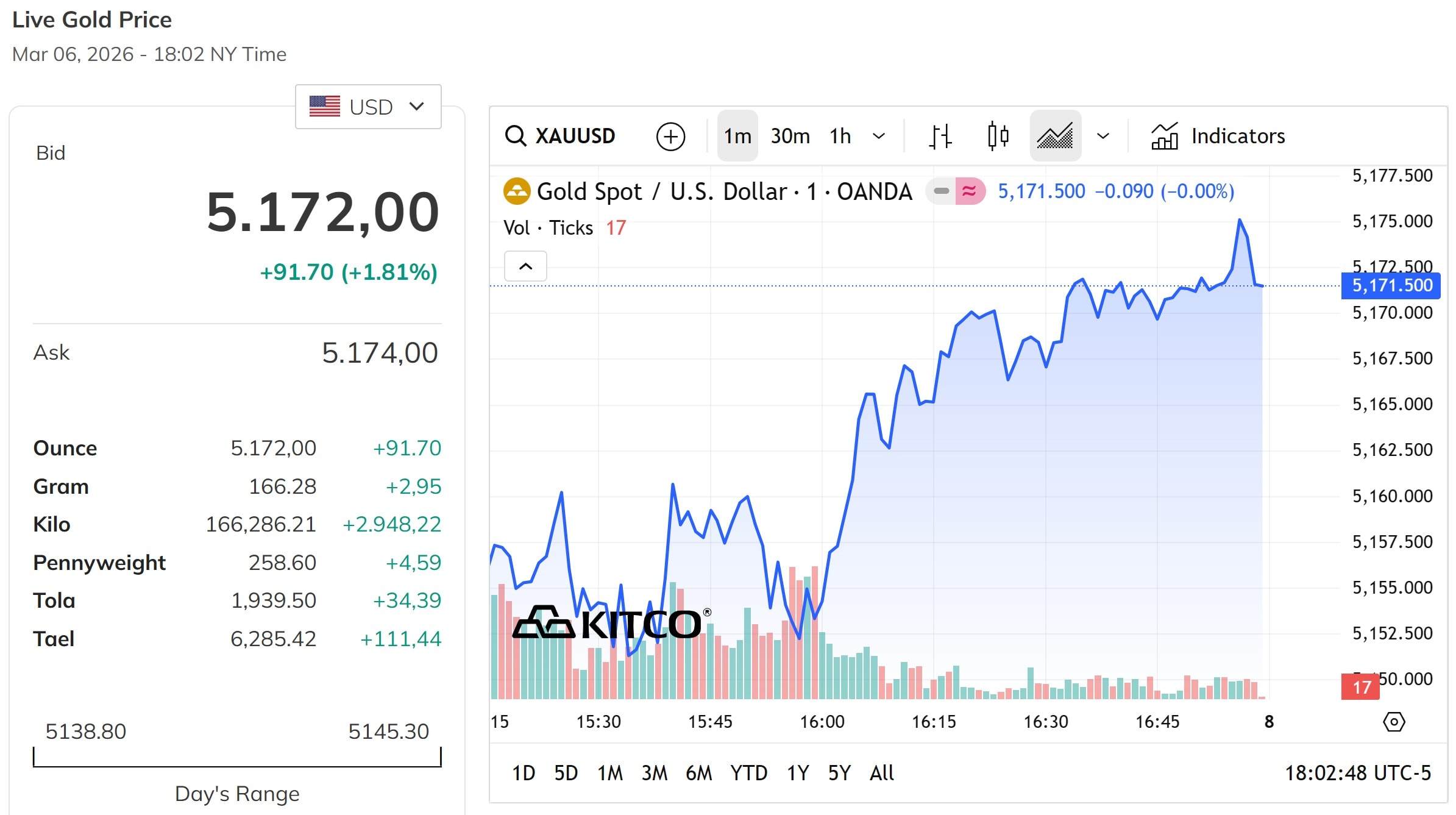Click the area chart style icon
The width and height of the screenshot is (1456, 815).
(x=1056, y=135)
